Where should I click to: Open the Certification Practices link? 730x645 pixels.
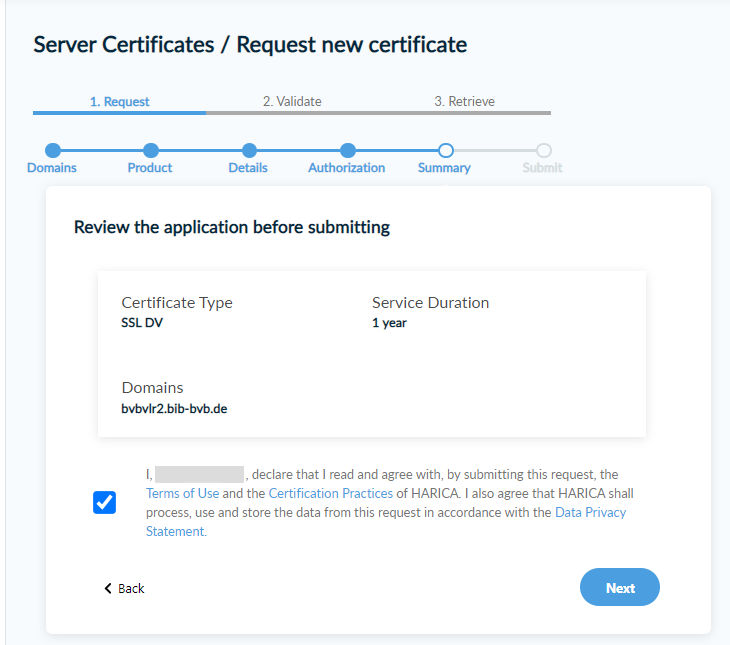pyautogui.click(x=330, y=494)
